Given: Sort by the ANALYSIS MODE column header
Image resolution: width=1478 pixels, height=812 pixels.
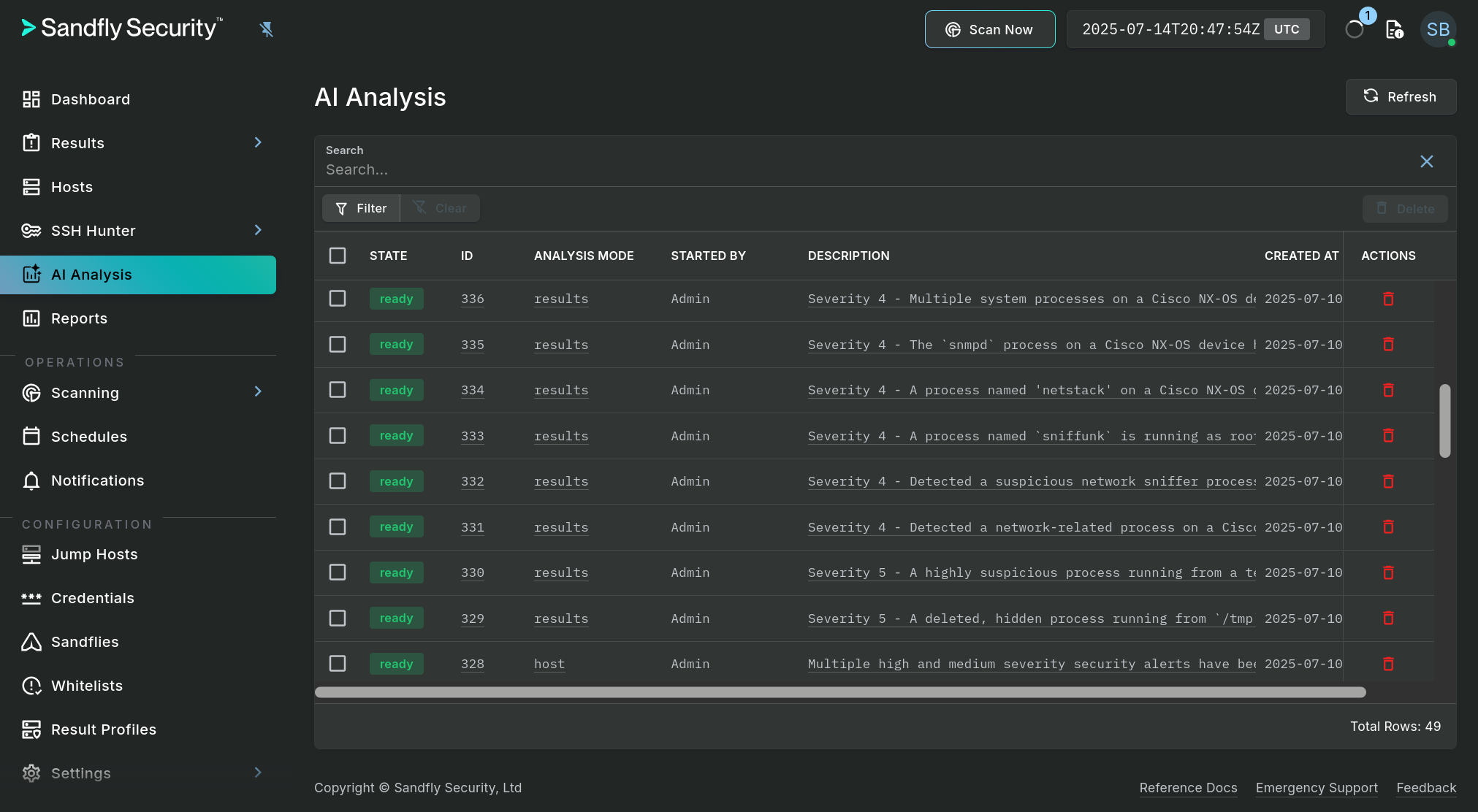Looking at the screenshot, I should click(x=584, y=256).
